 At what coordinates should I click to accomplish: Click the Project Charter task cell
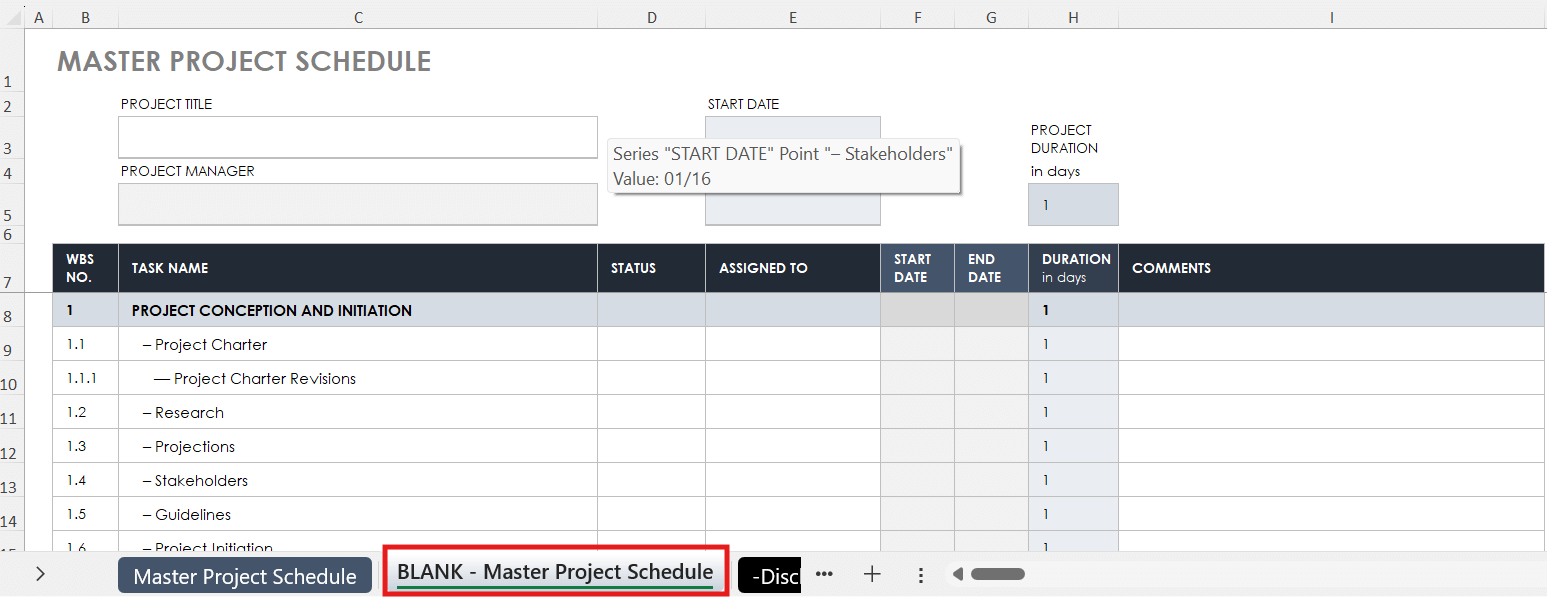357,345
